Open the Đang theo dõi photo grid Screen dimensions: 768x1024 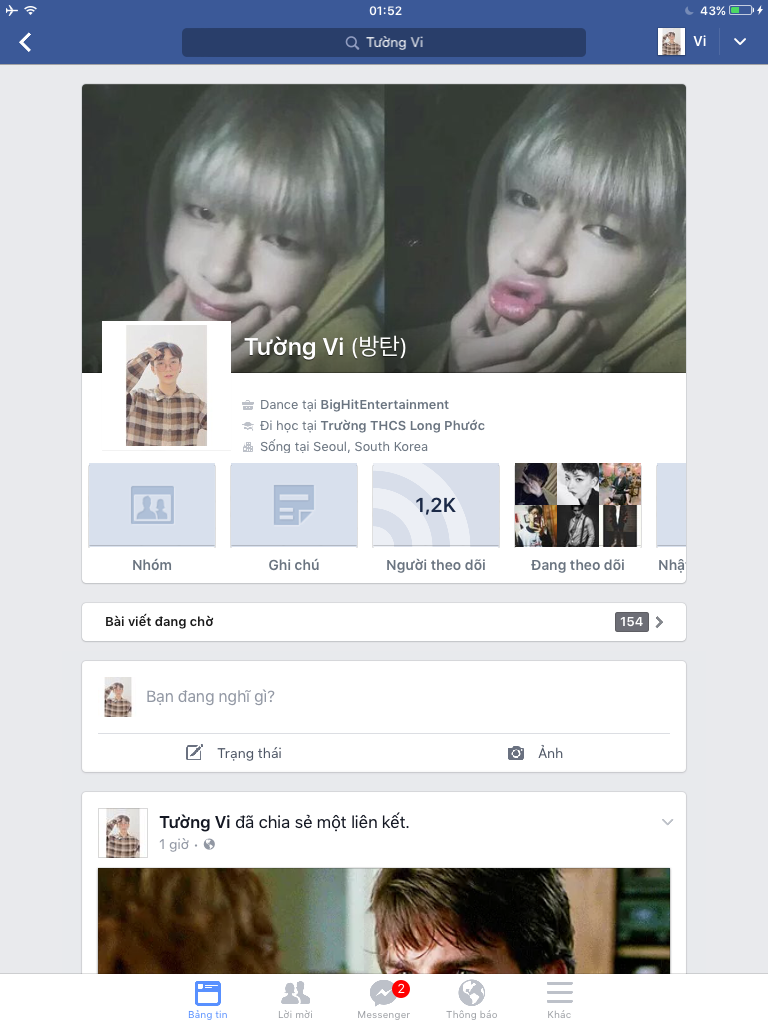point(578,518)
